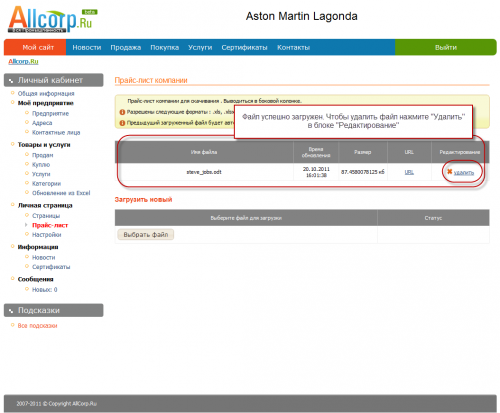
Task: Click the Выйти logout button
Action: coord(446,47)
